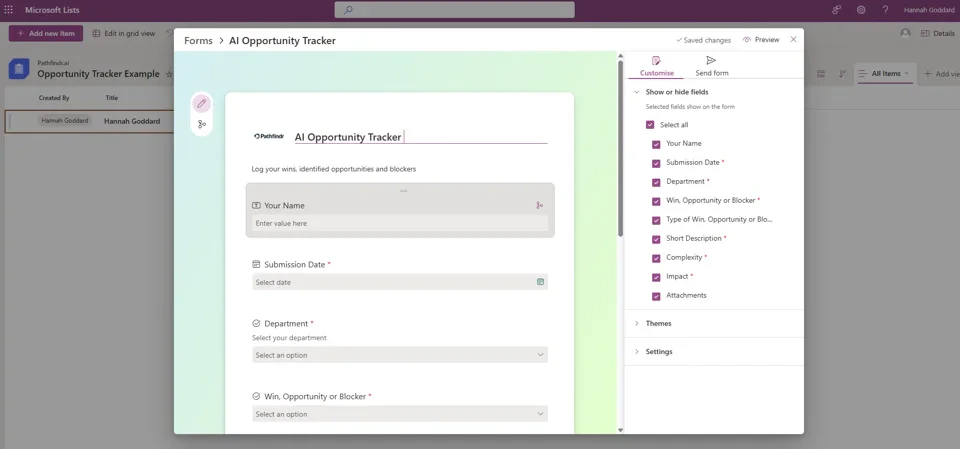The image size is (960, 449).
Task: Click the Saved changes status text
Action: coord(703,40)
